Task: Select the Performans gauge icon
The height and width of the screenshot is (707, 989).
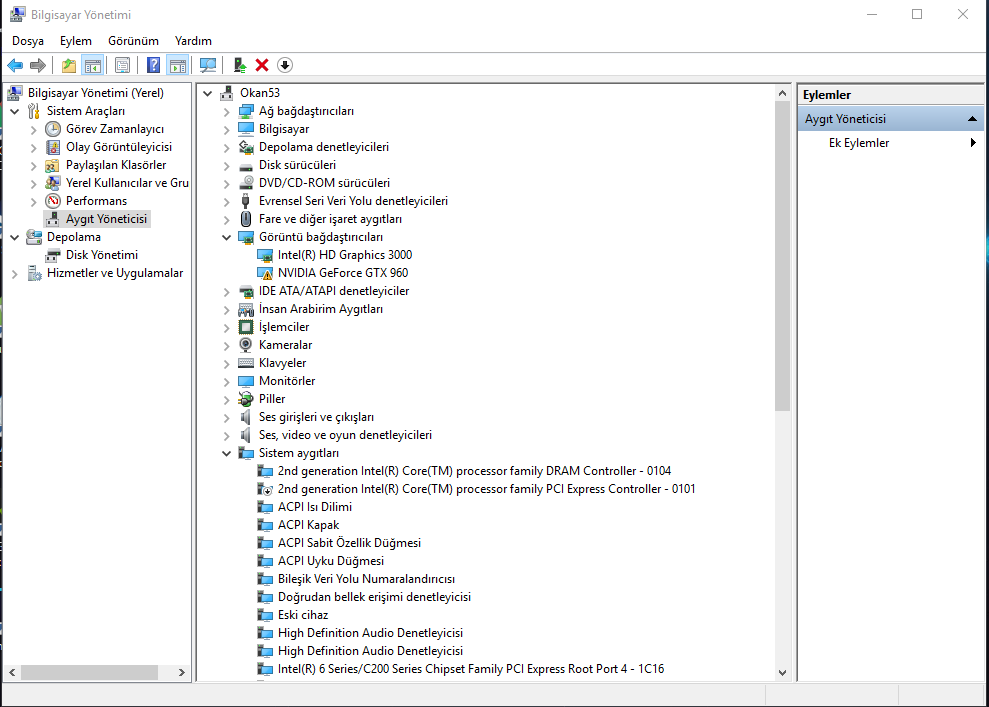Action: coord(53,201)
